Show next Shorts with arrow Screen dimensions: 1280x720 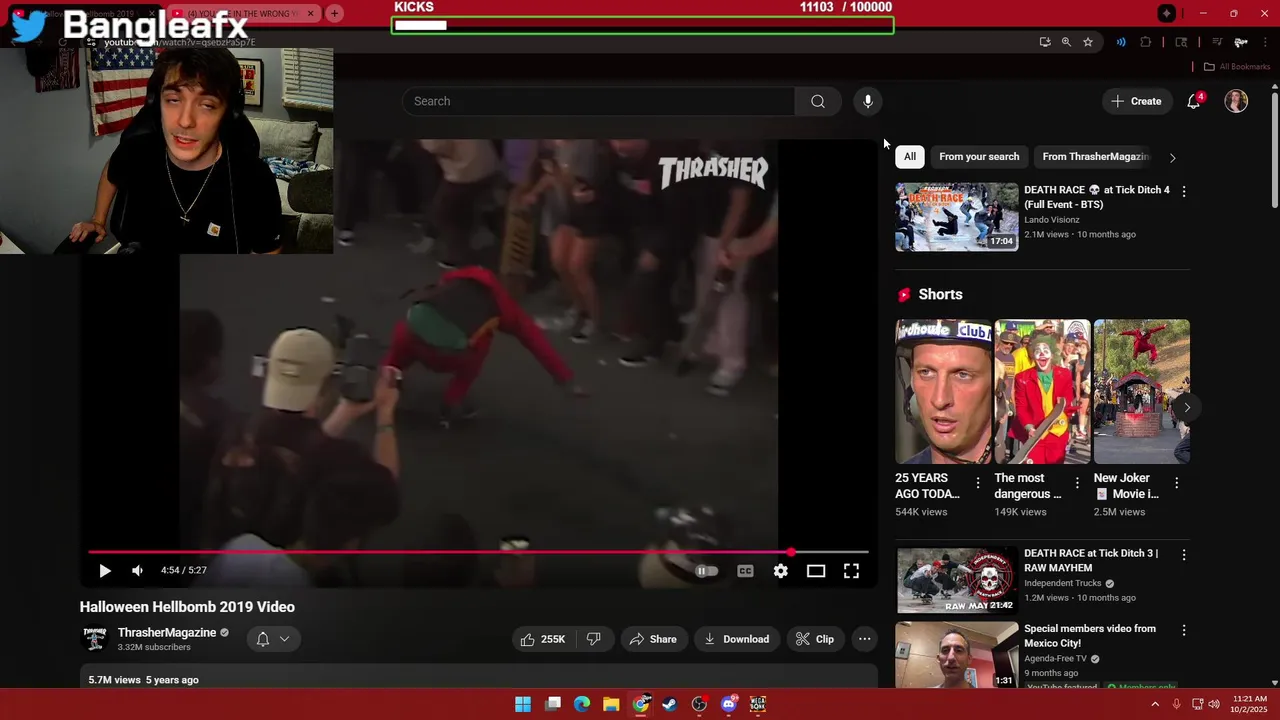click(x=1187, y=407)
